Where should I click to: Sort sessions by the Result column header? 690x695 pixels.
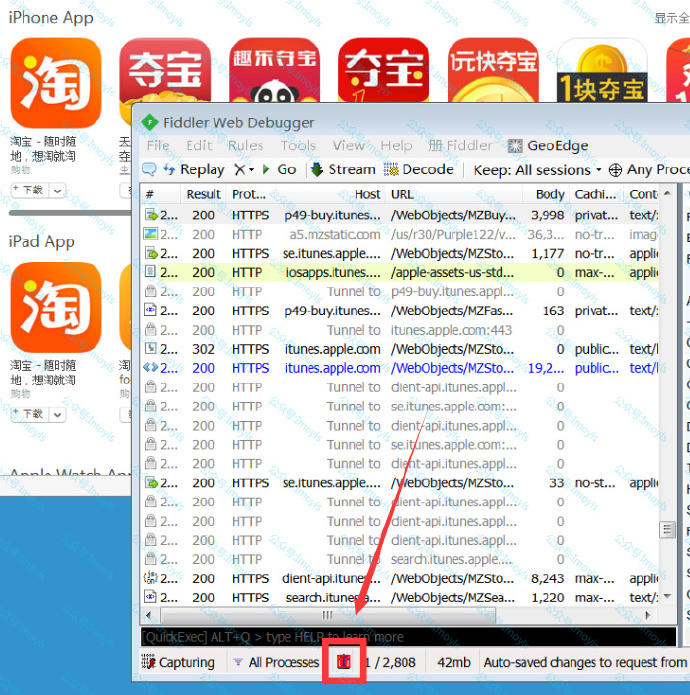coord(203,194)
